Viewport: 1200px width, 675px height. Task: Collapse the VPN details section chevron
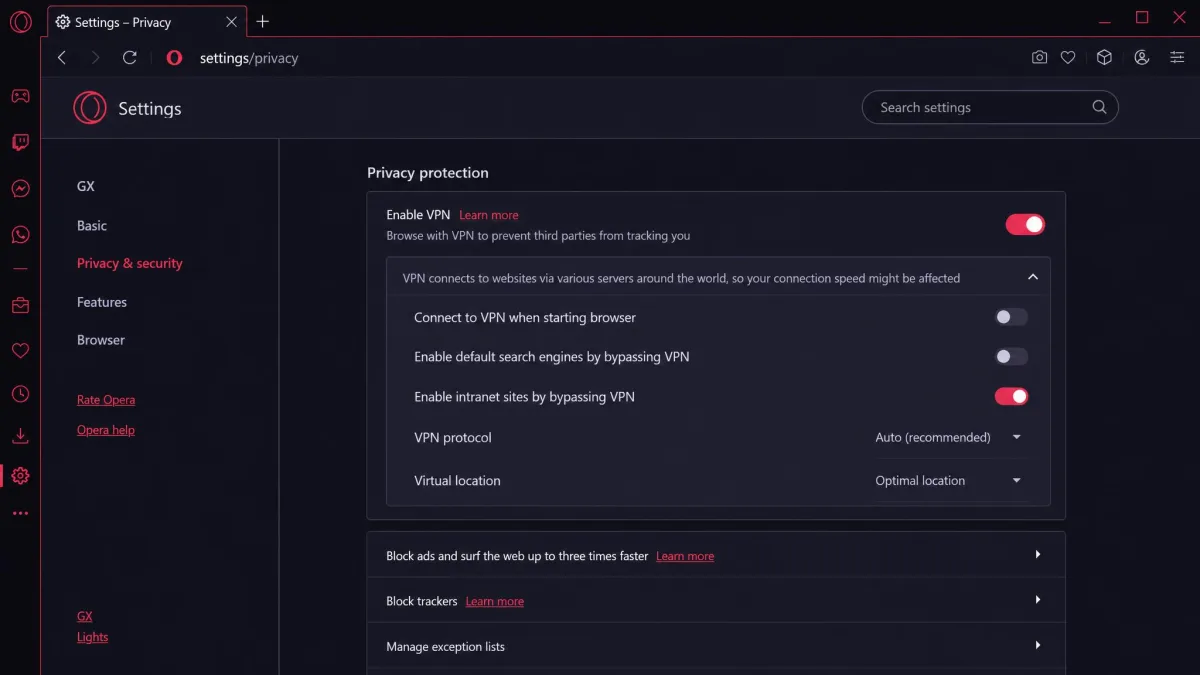1033,278
